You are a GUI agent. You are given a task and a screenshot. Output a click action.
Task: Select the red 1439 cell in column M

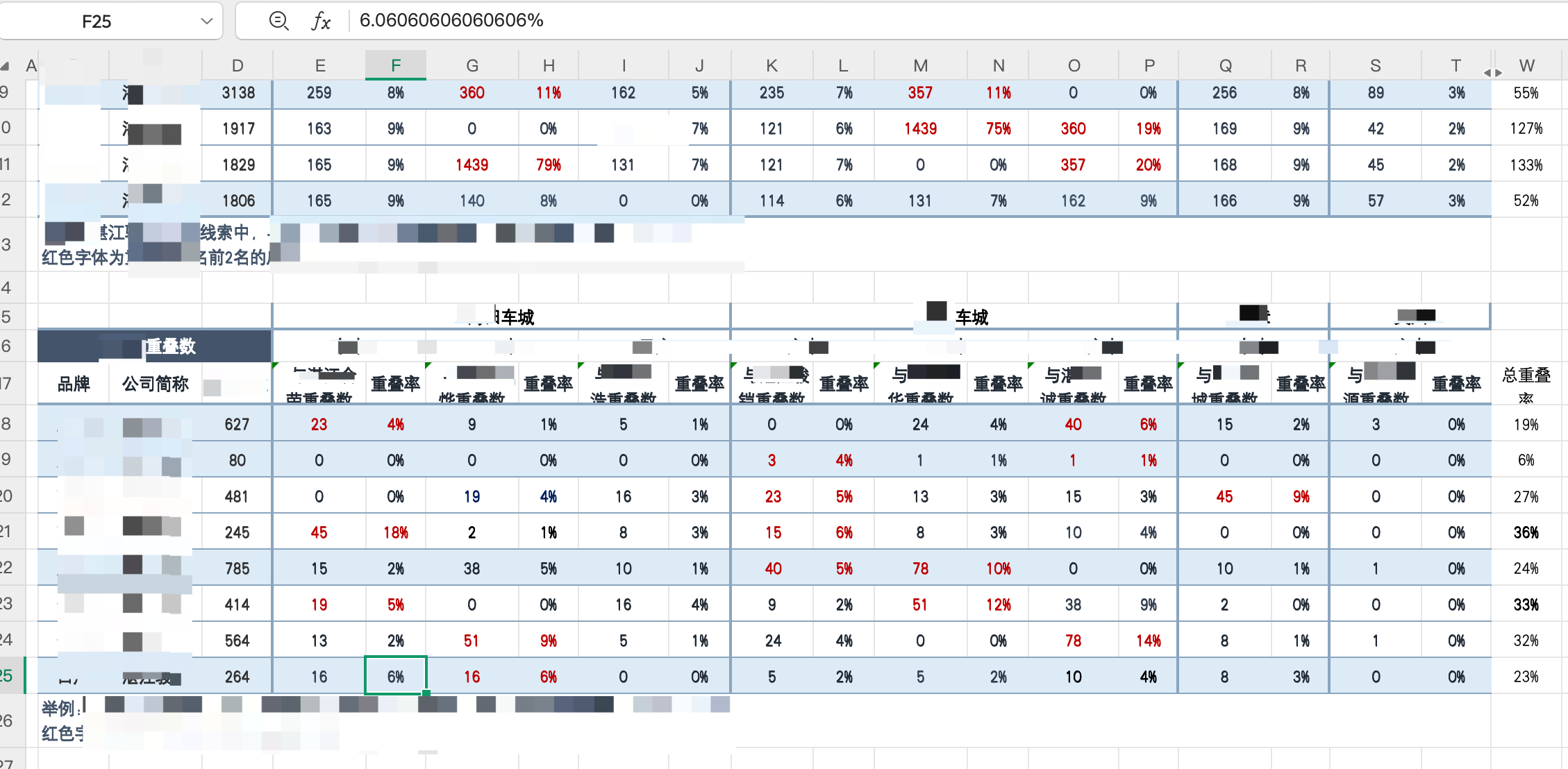(x=920, y=128)
